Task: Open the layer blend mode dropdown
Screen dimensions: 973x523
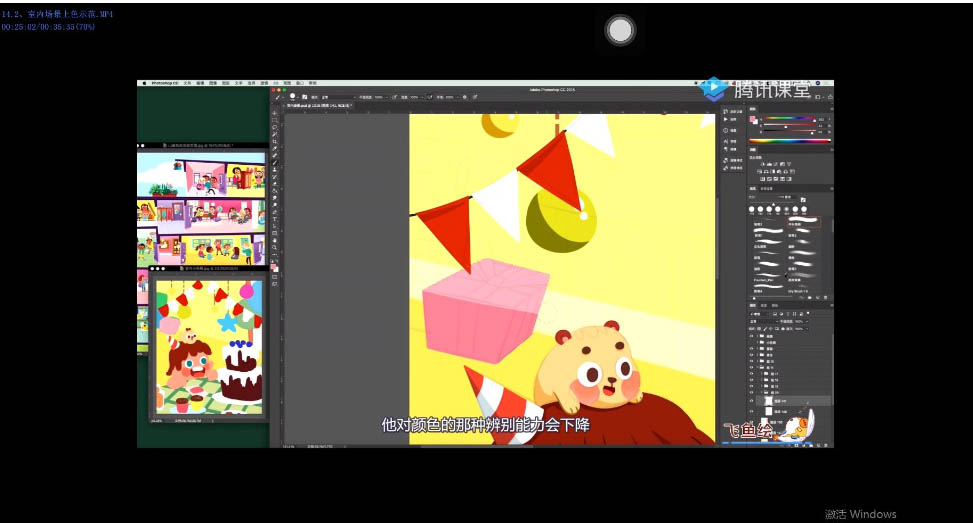Action: click(x=764, y=321)
